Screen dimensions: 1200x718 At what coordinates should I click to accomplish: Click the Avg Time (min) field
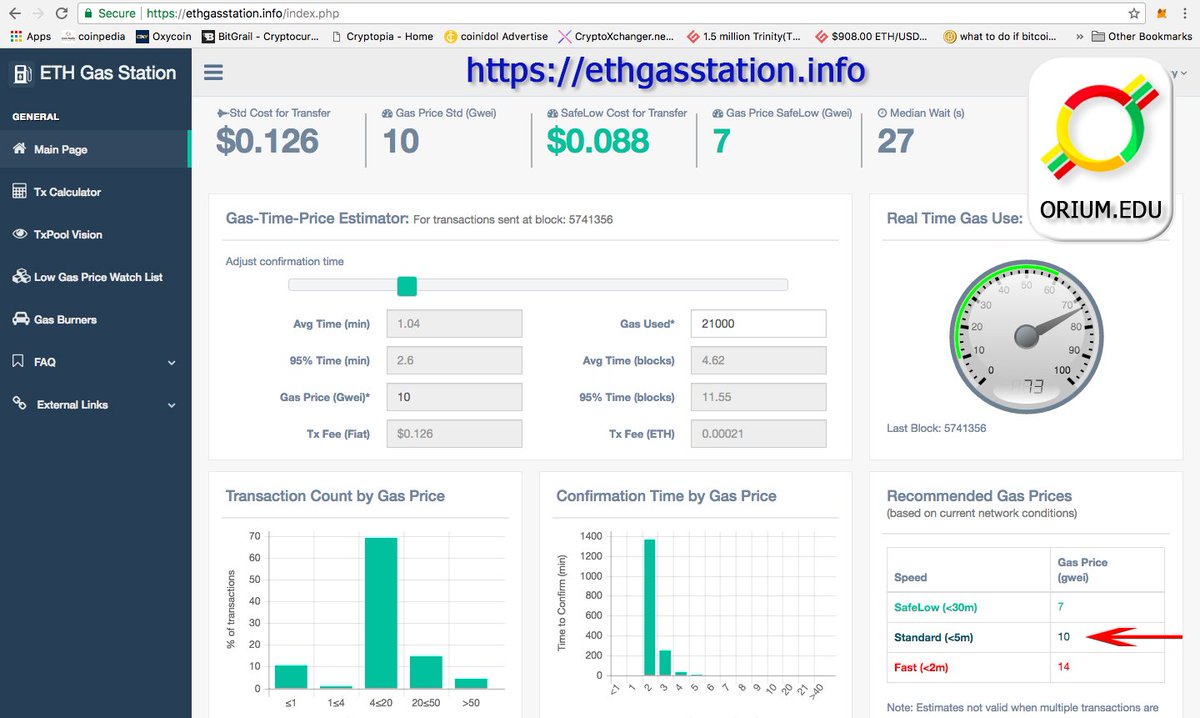[454, 324]
